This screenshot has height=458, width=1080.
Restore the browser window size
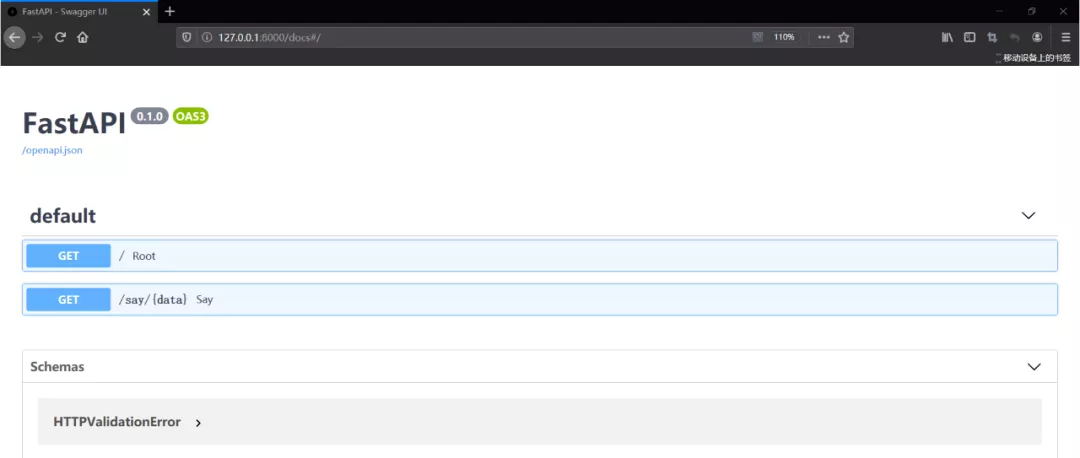click(1032, 12)
